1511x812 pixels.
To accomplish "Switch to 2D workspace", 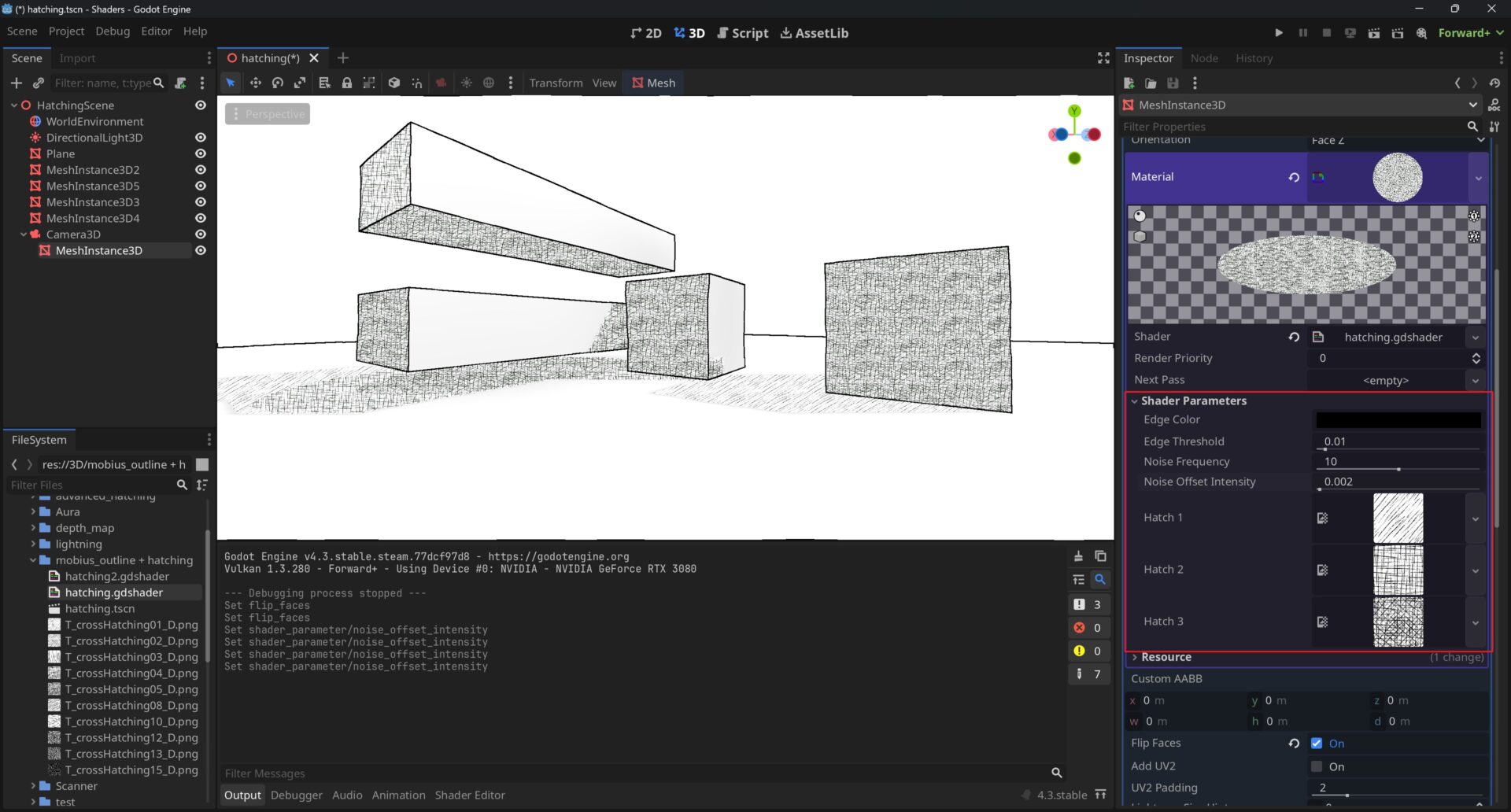I will pos(646,33).
